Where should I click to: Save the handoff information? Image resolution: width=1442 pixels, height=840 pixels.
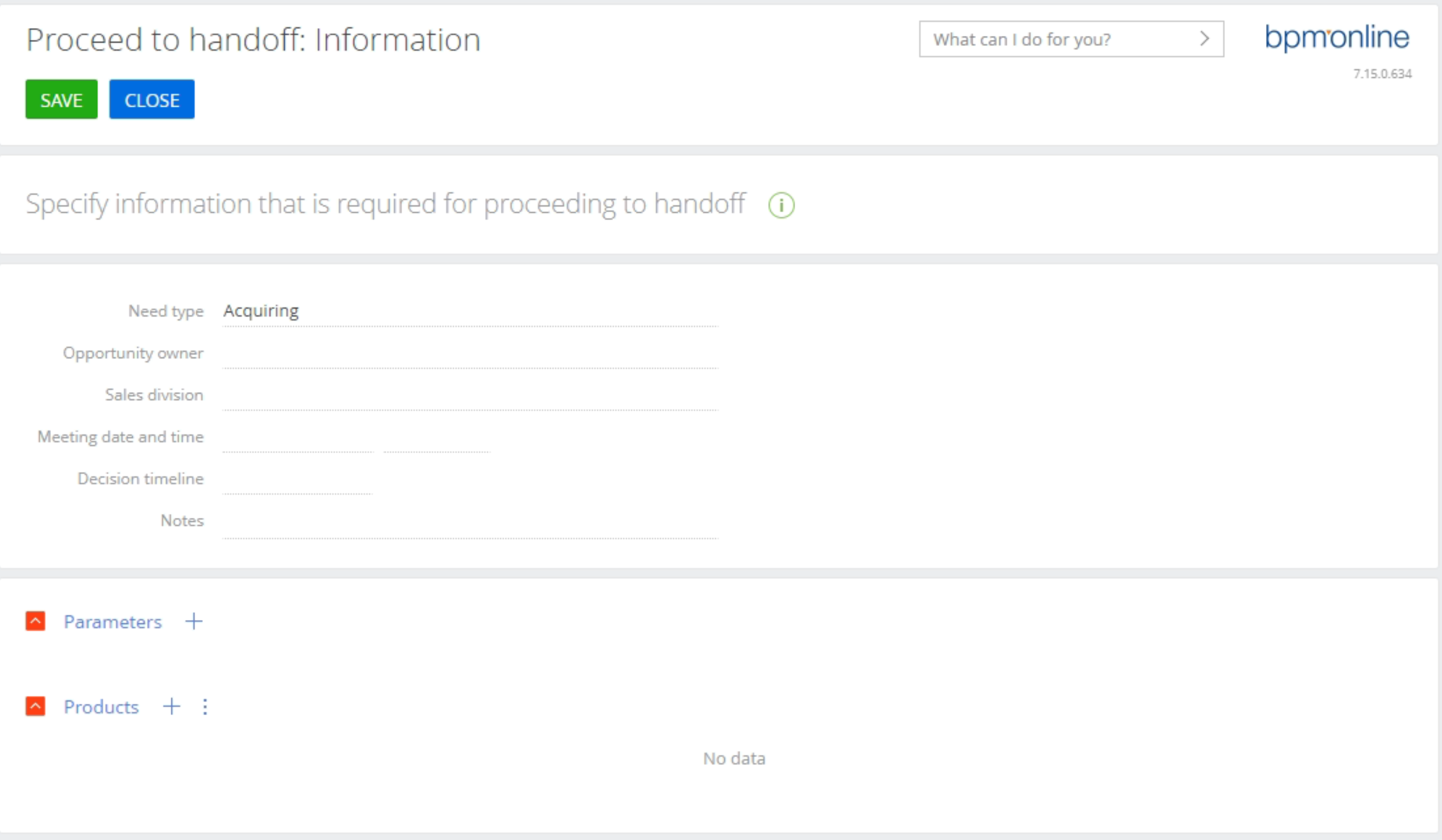pyautogui.click(x=61, y=99)
